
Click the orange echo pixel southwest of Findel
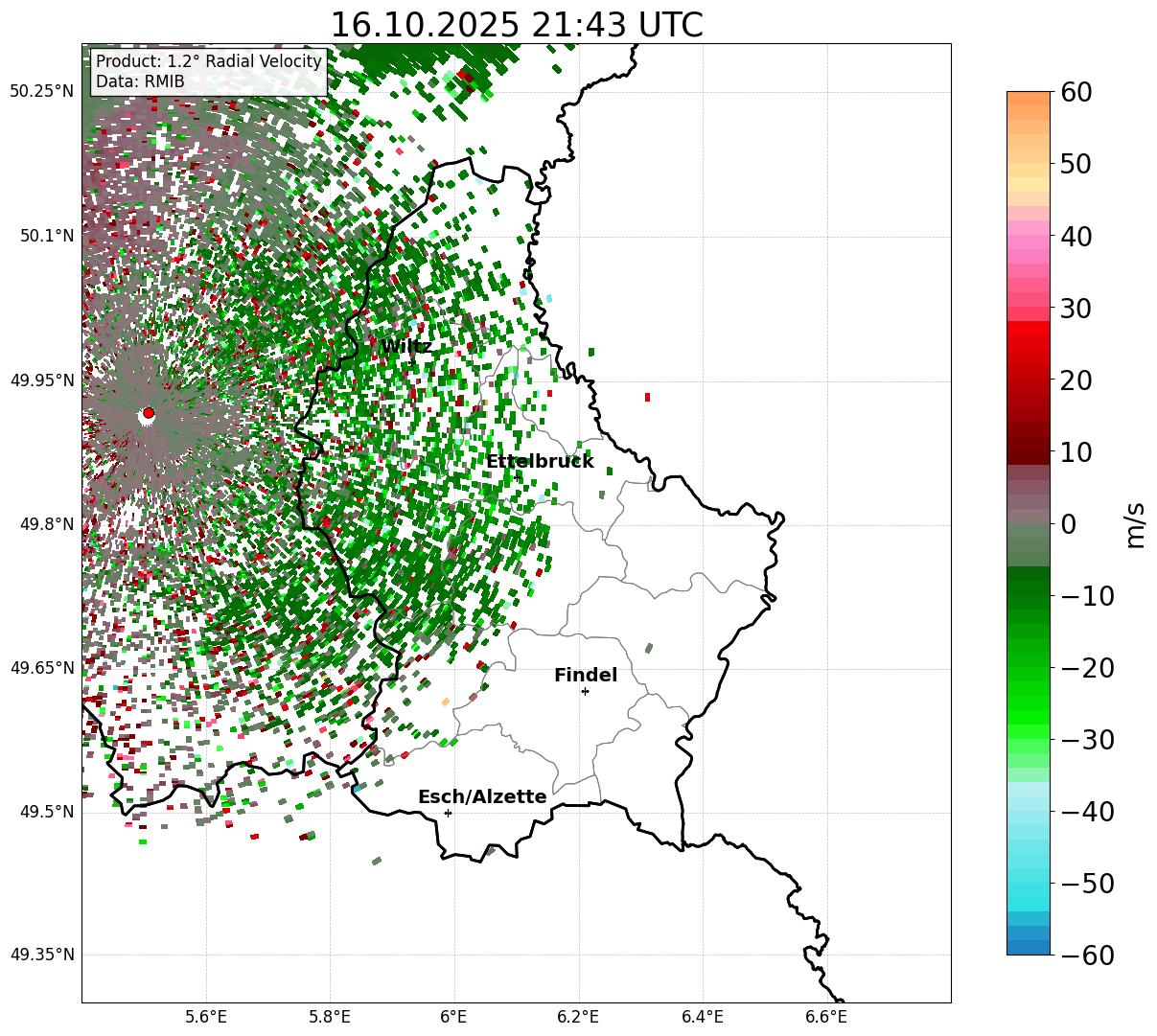coord(445,702)
